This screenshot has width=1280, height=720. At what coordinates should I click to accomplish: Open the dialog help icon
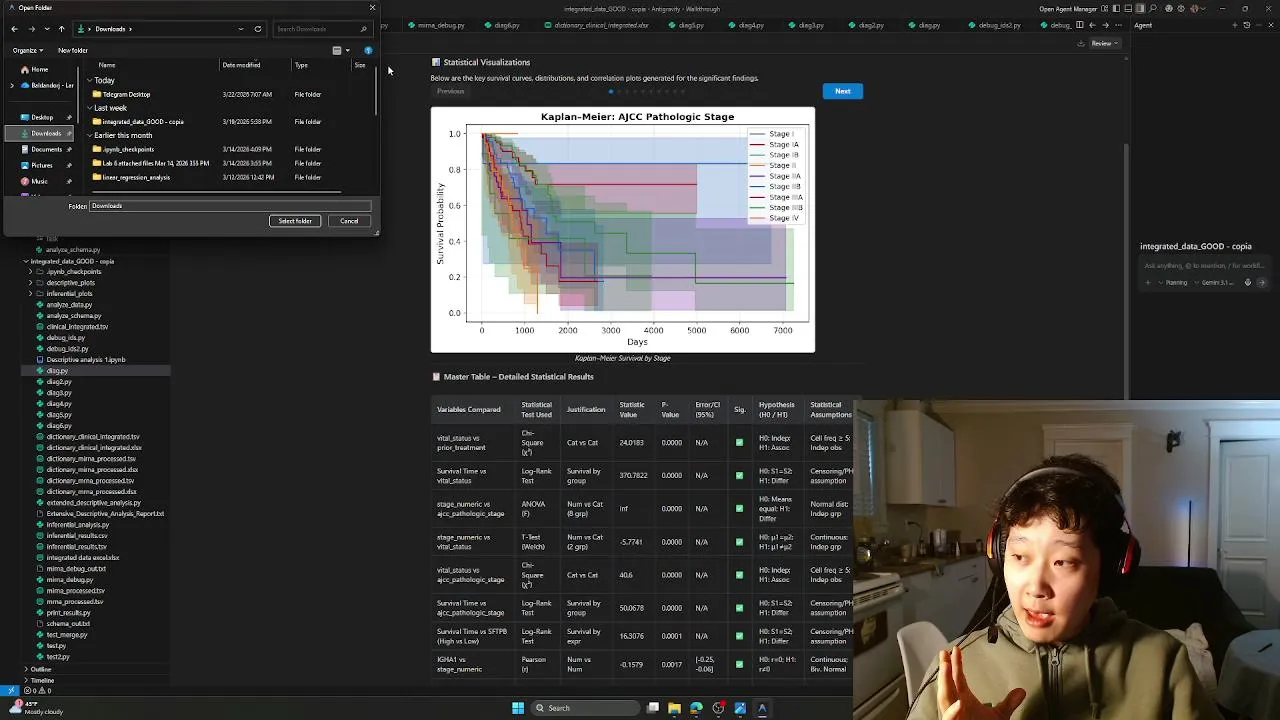pyautogui.click(x=368, y=50)
